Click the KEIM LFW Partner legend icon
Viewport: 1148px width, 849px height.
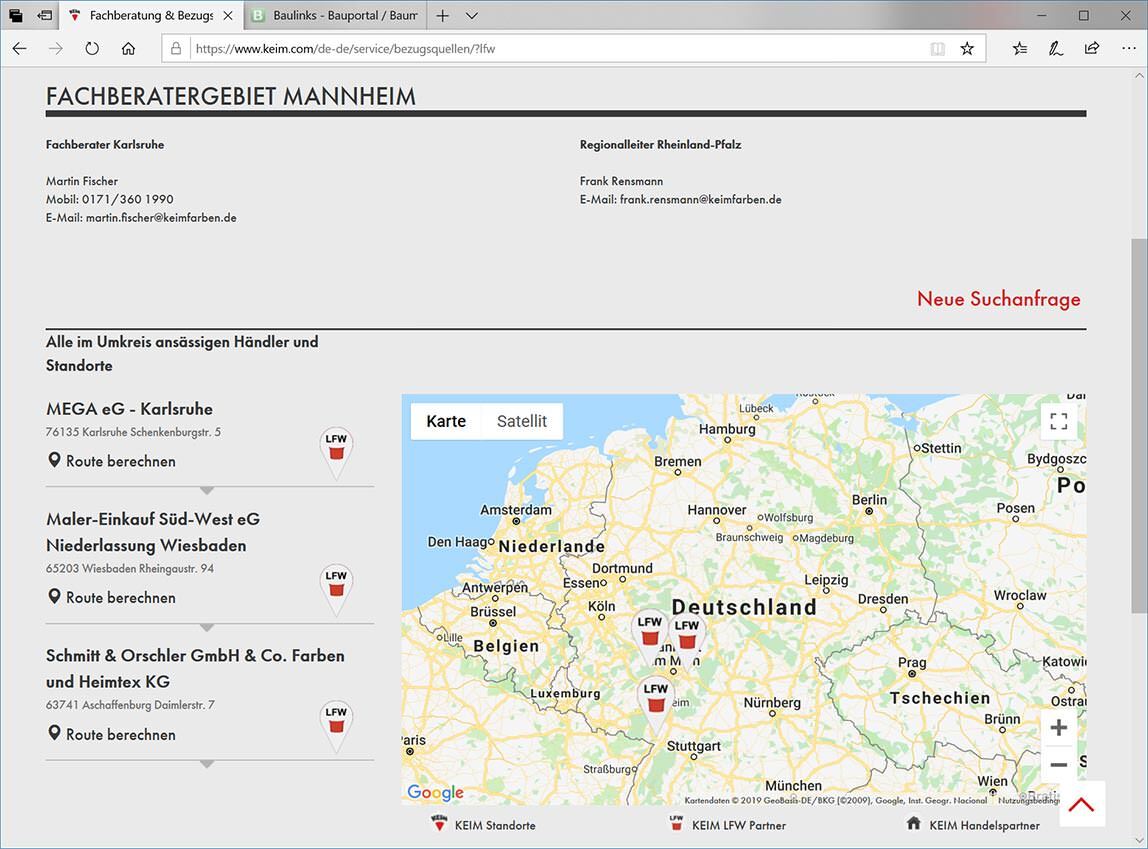pyautogui.click(x=676, y=823)
